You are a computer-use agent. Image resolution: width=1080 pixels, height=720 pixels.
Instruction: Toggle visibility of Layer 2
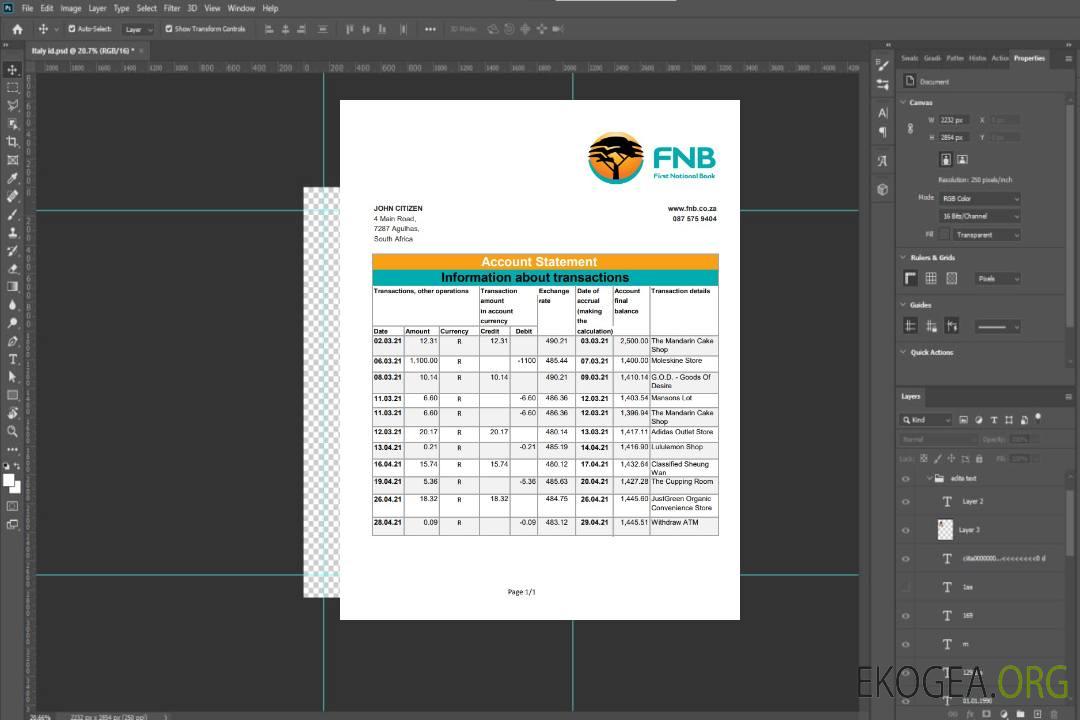tap(906, 502)
